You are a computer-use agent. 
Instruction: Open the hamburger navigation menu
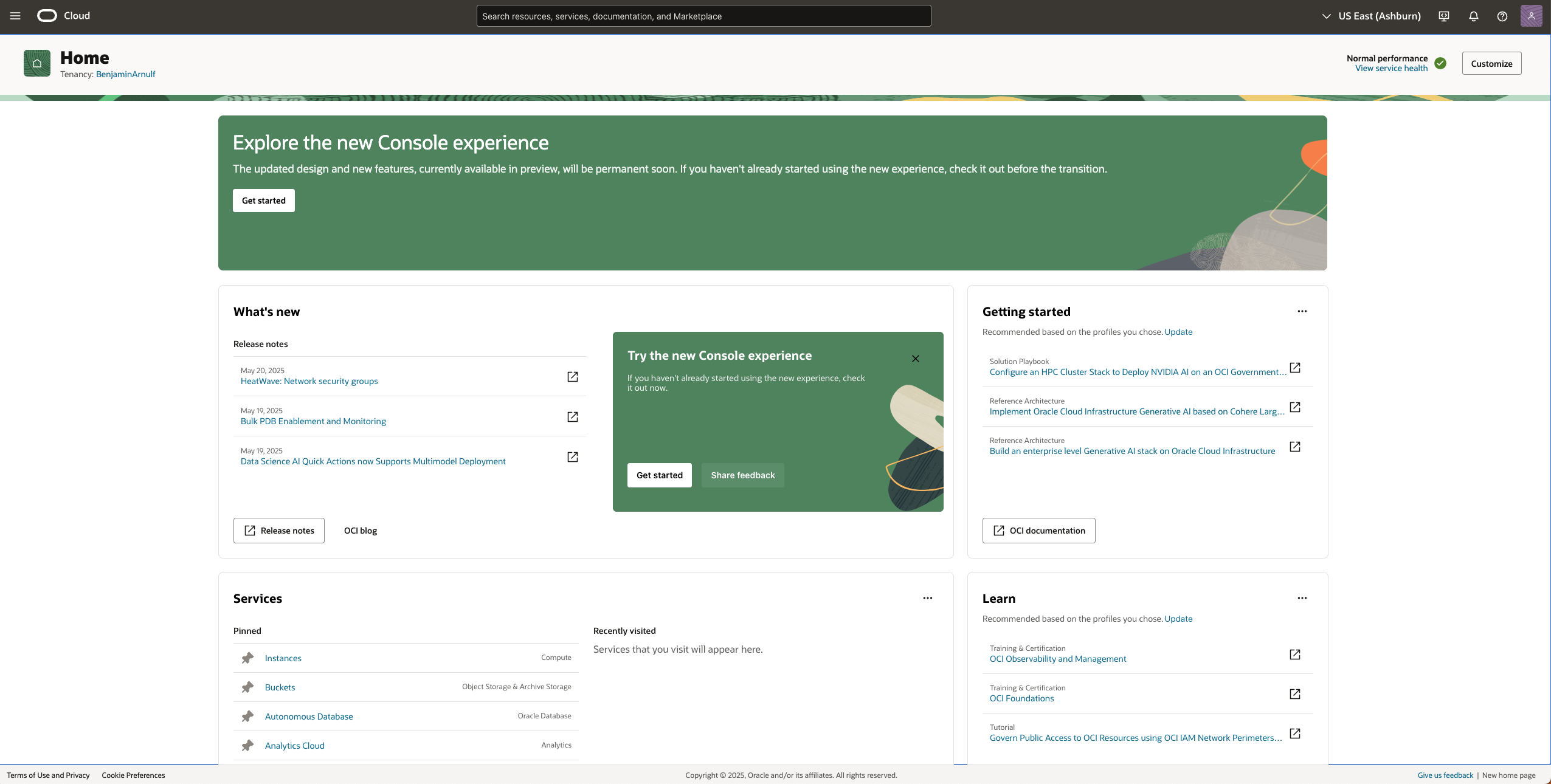pos(15,16)
